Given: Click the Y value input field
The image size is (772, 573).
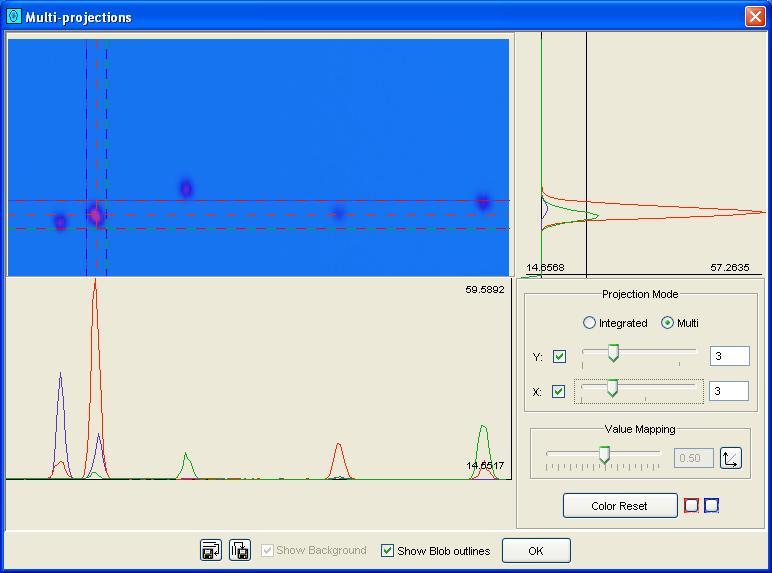Looking at the screenshot, I should [728, 357].
